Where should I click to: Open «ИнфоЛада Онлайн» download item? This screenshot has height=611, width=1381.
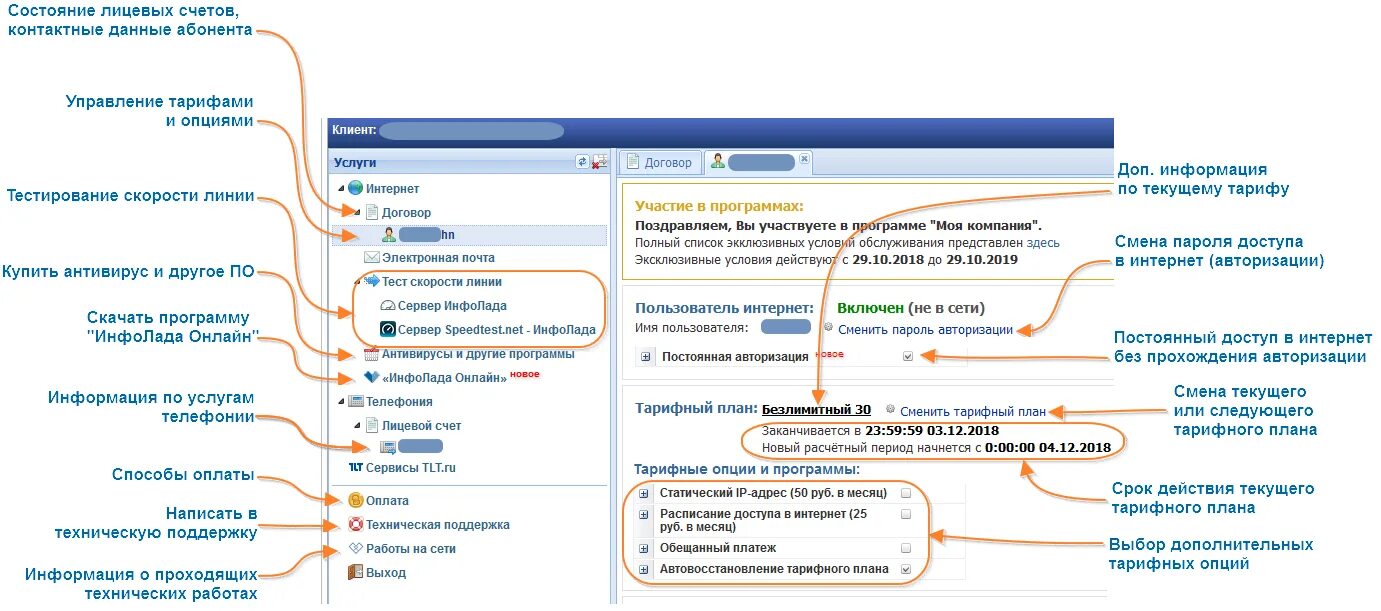[444, 377]
